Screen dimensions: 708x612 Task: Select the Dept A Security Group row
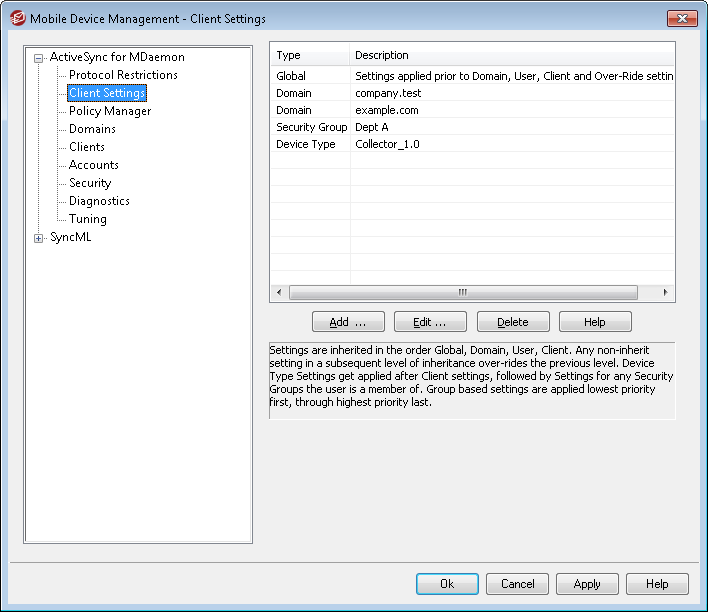(x=472, y=127)
